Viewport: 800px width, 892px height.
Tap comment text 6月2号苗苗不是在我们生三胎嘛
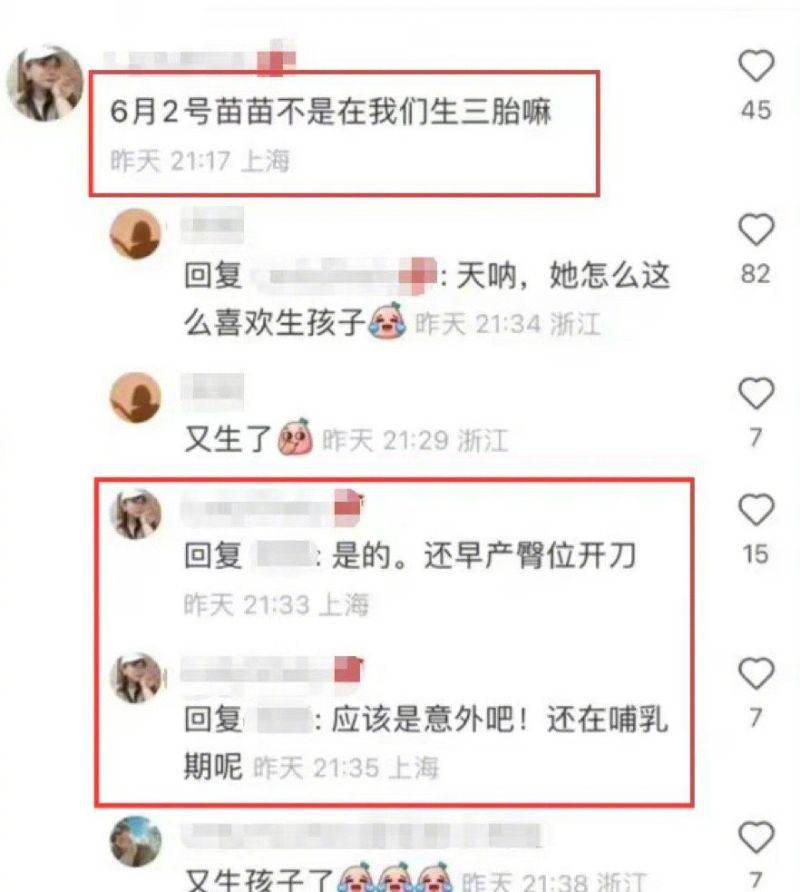tap(331, 111)
